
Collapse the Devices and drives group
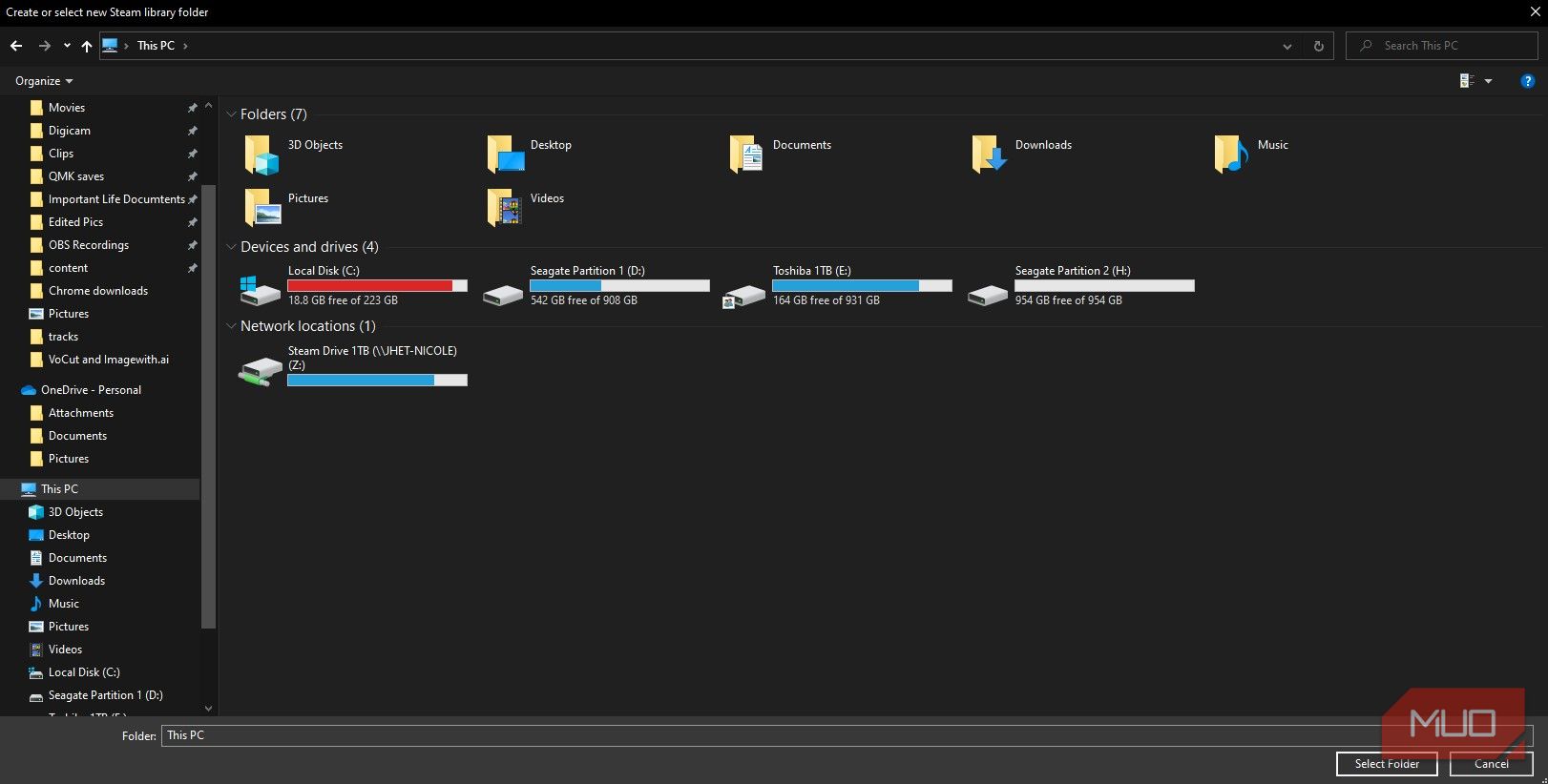coord(231,247)
